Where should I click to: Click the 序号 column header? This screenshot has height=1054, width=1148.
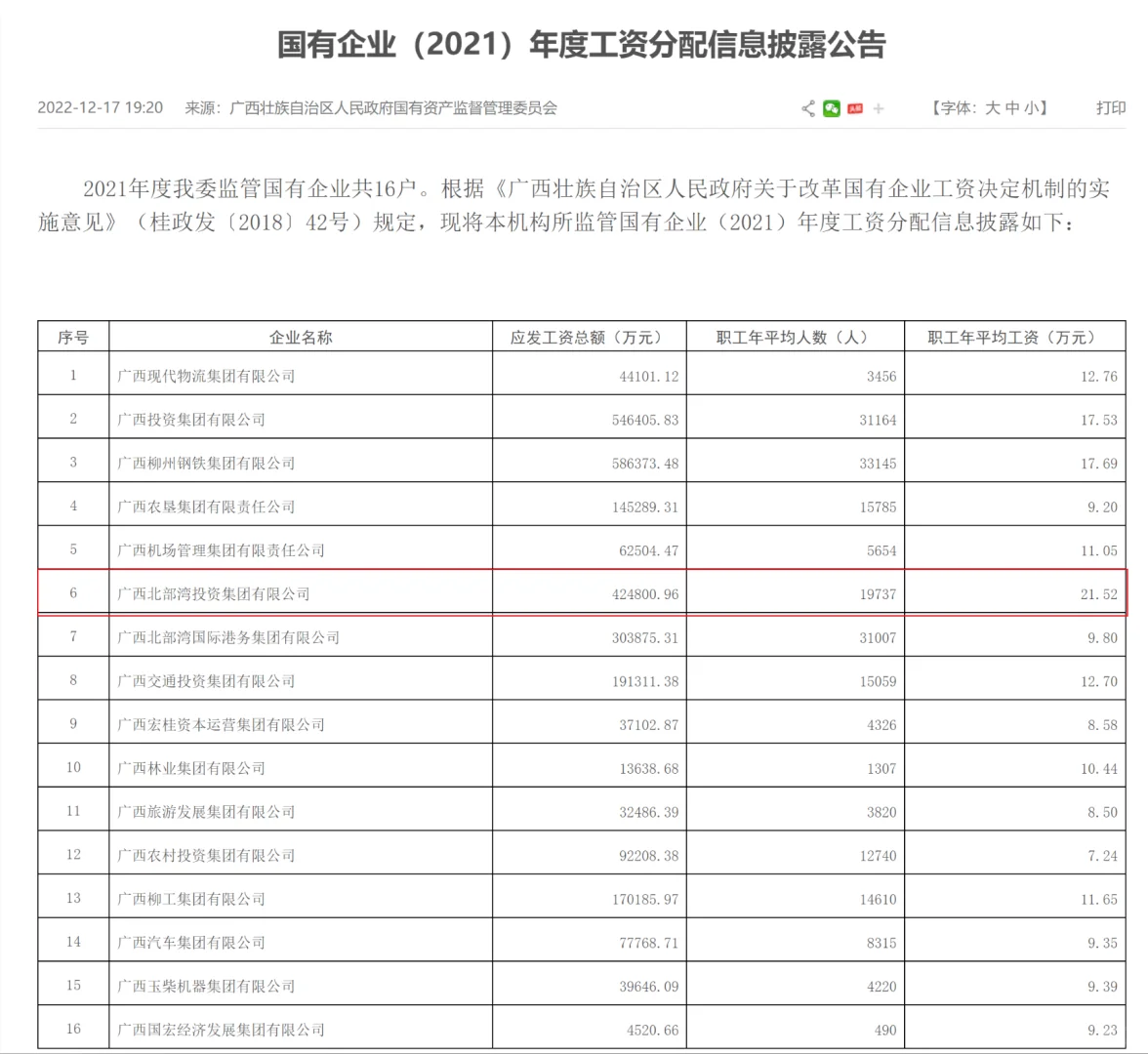pyautogui.click(x=73, y=337)
